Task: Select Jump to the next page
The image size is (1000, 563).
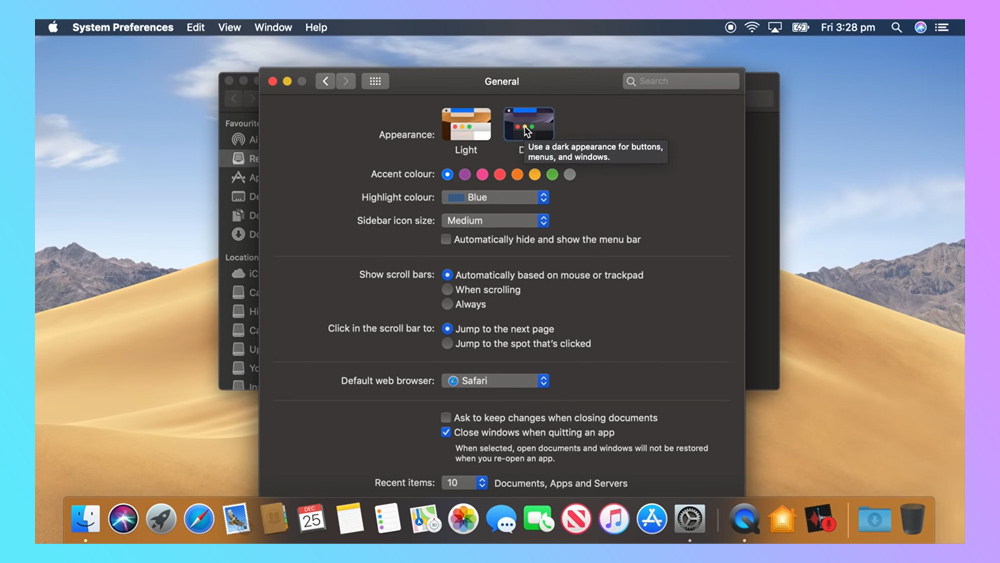Action: 447,329
